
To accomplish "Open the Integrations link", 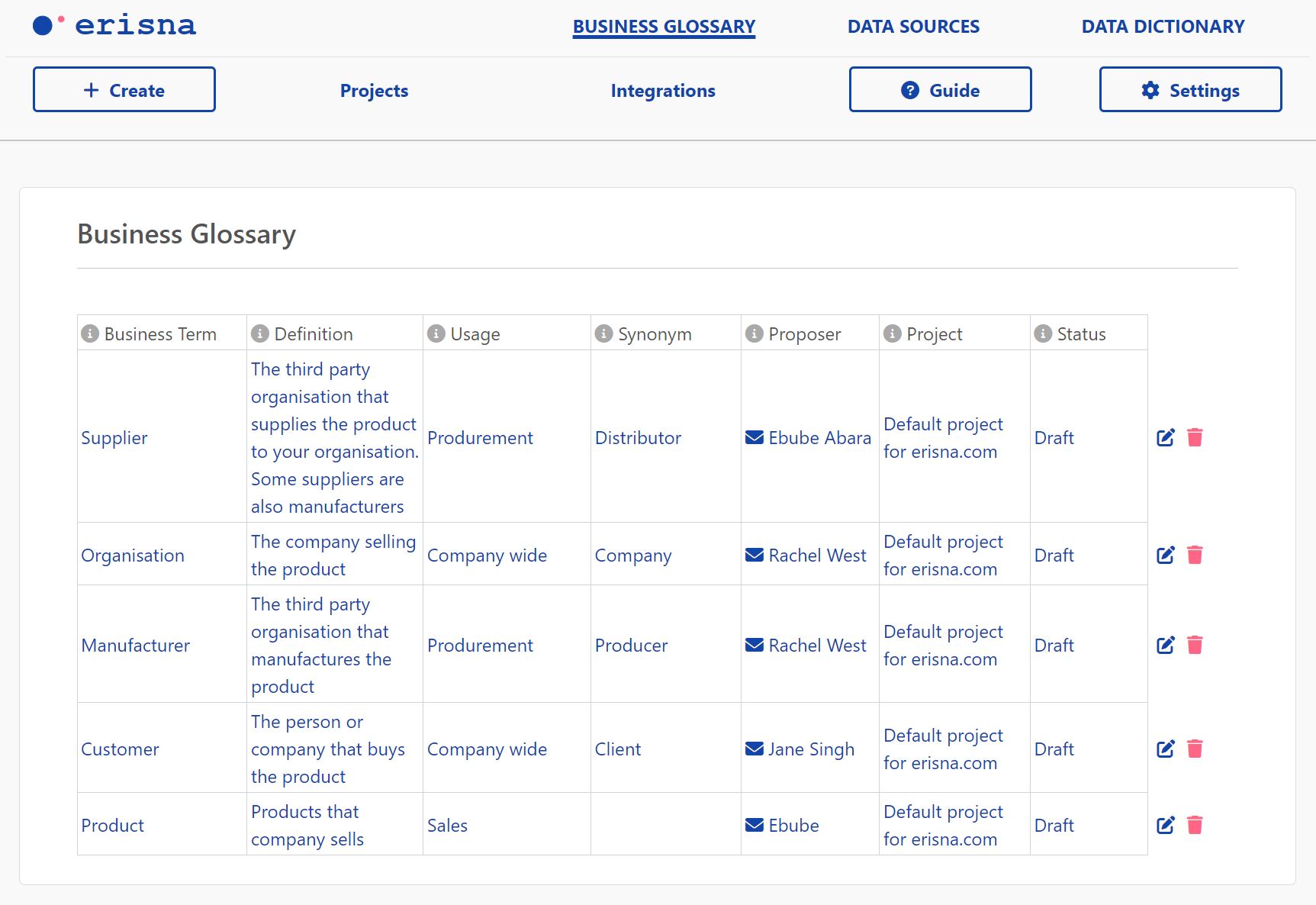I will pos(662,91).
